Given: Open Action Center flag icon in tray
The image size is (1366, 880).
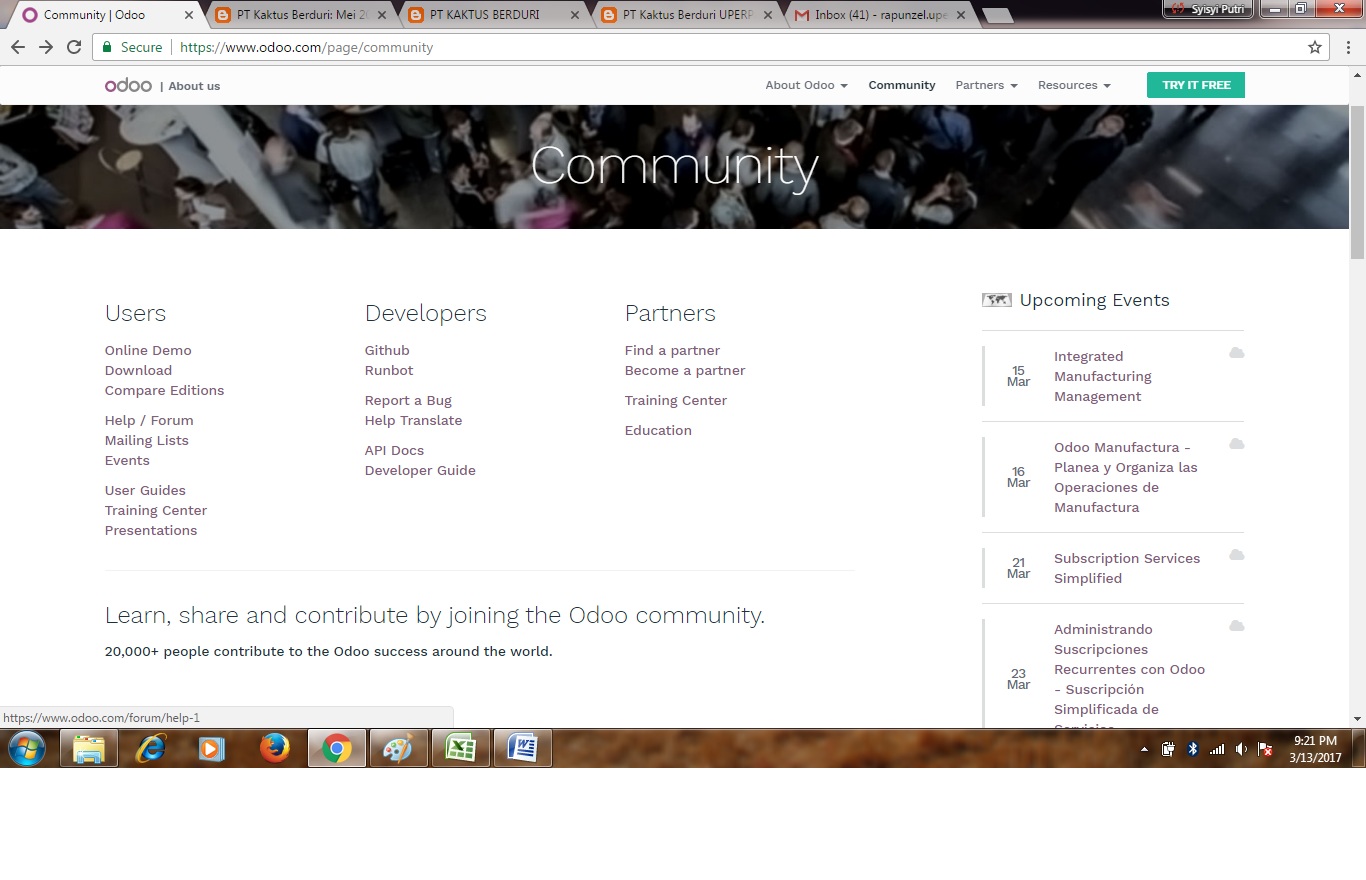Looking at the screenshot, I should pos(1265,749).
